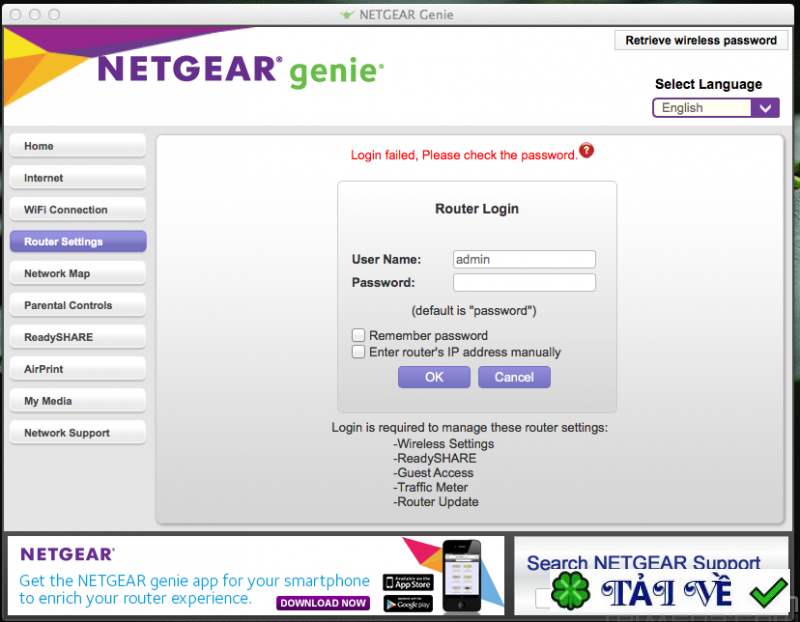The height and width of the screenshot is (622, 800).
Task: Click the "-ReadySHARE" text in the list
Action: click(435, 458)
